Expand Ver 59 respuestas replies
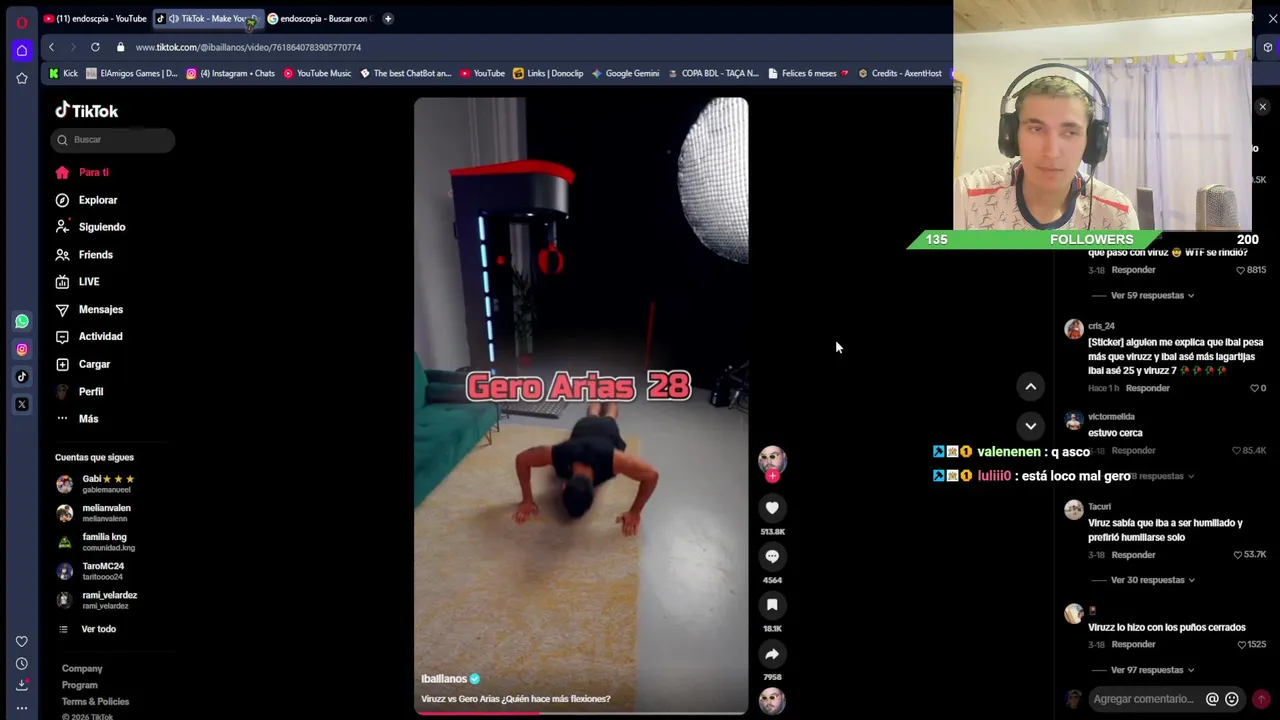Image resolution: width=1280 pixels, height=720 pixels. coord(1152,296)
